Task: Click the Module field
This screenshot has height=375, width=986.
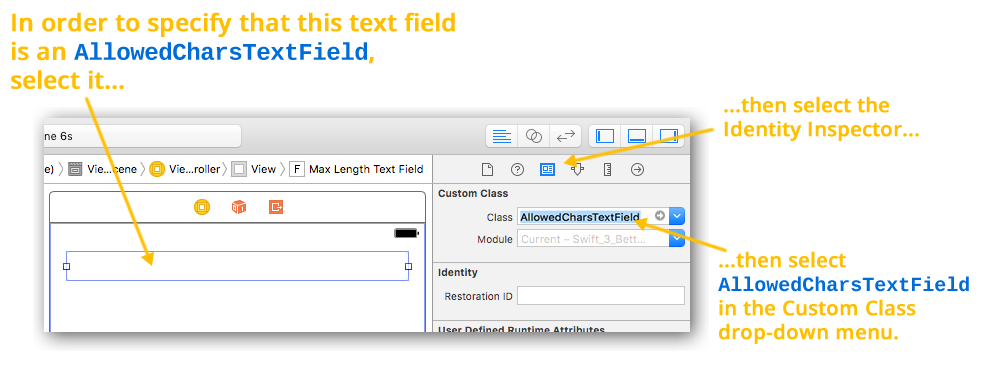Action: 593,239
